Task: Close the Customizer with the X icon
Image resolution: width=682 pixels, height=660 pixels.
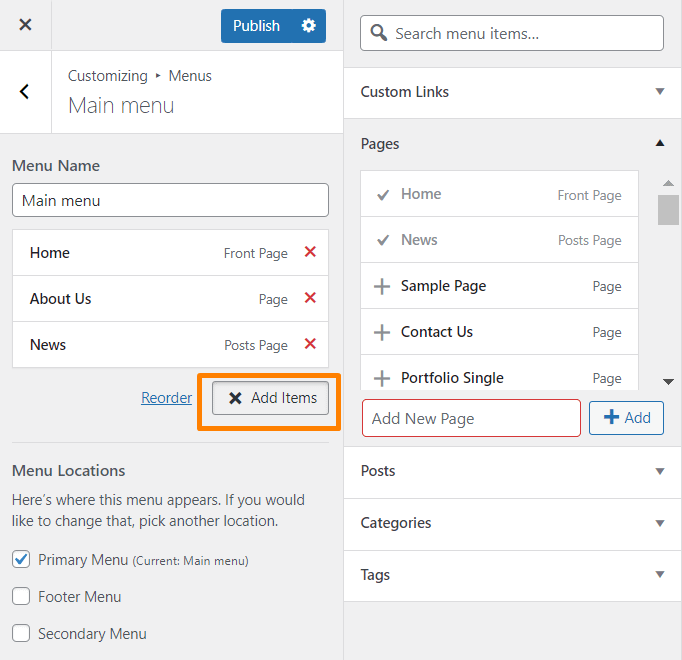Action: point(25,24)
